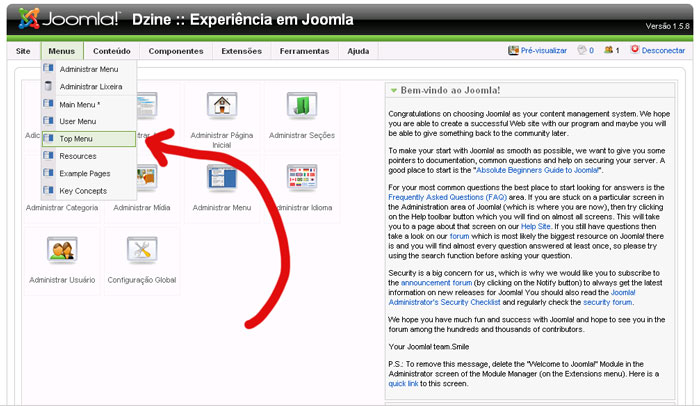This screenshot has height=406, width=700.
Task: Click the Configuração Global label
Action: coord(142,280)
